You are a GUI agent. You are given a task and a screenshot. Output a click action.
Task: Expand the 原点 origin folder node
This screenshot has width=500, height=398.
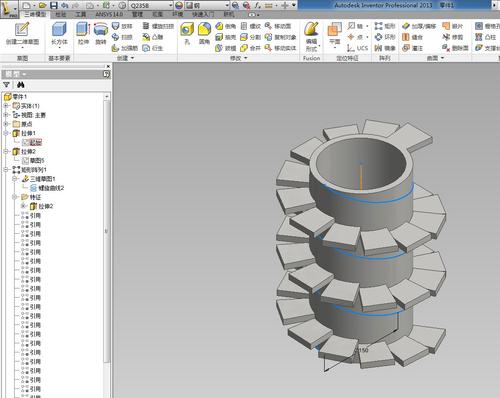pos(6,124)
